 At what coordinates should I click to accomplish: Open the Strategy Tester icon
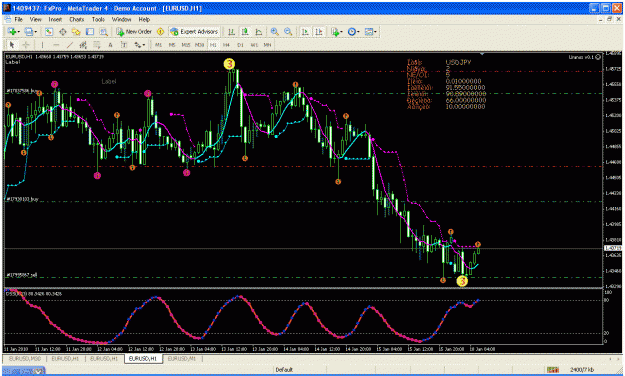[x=103, y=32]
